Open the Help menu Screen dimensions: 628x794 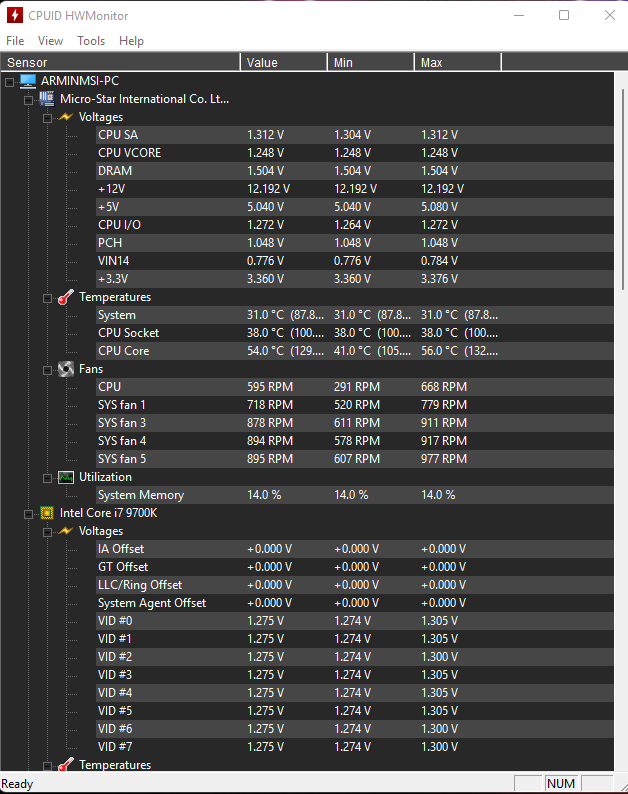tap(131, 41)
